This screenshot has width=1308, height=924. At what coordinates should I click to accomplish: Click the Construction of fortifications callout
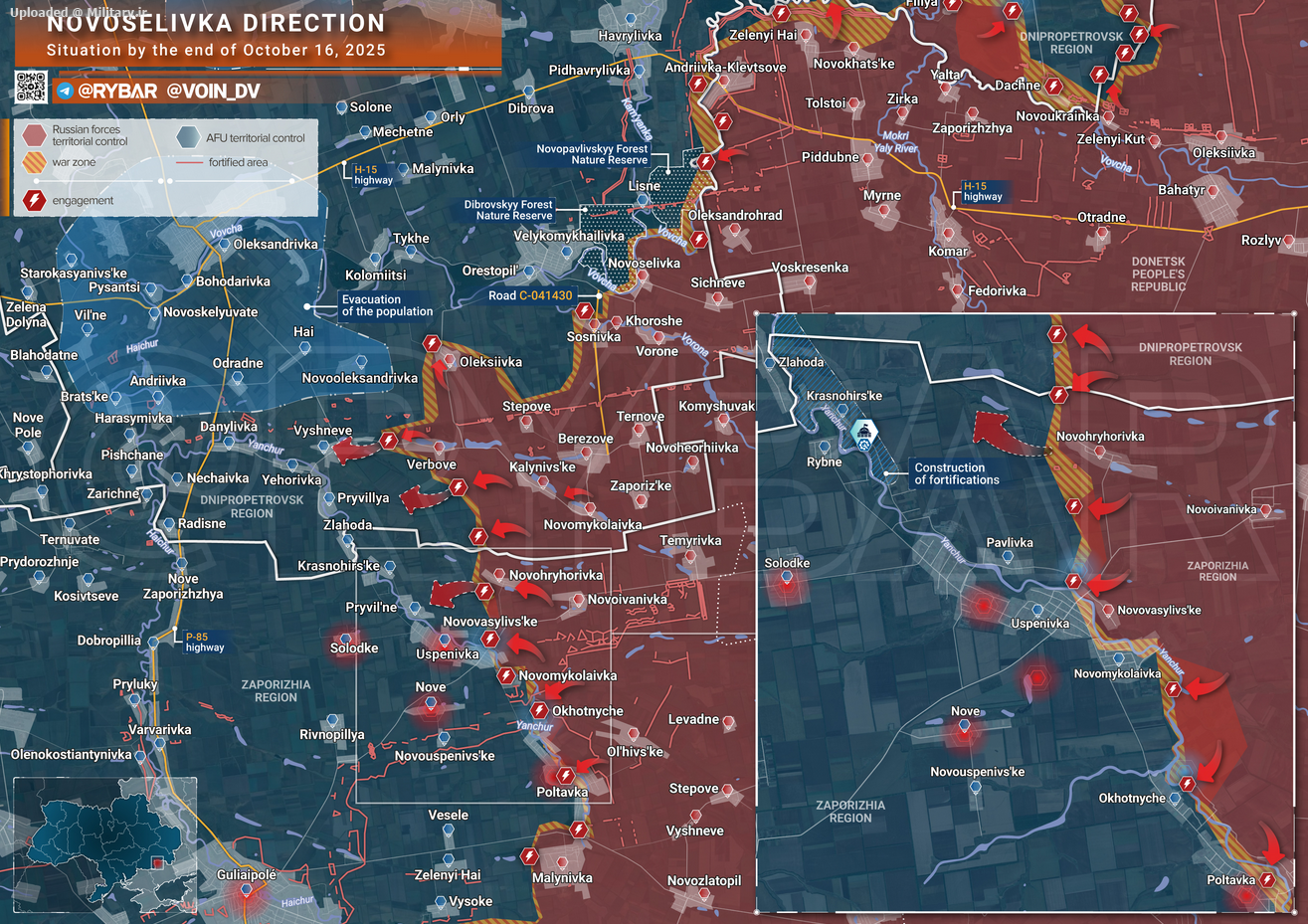(956, 473)
